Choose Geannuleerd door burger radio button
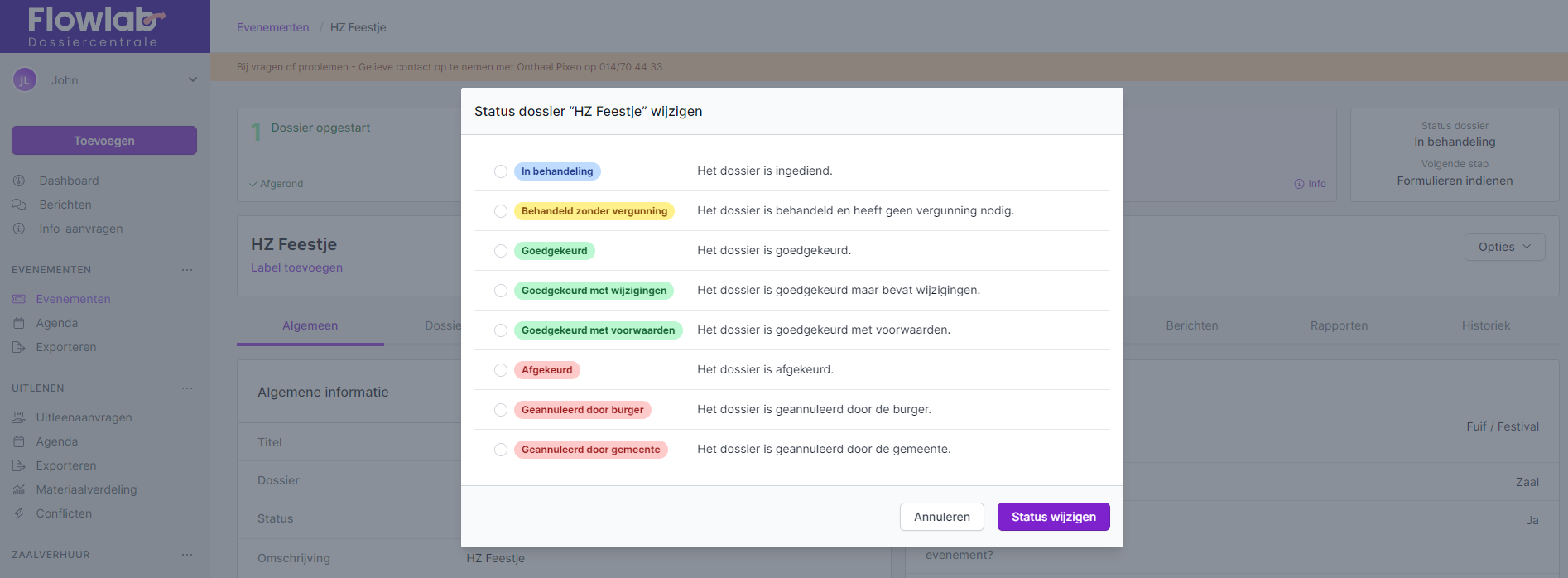Viewport: 1568px width, 578px height. coord(501,410)
